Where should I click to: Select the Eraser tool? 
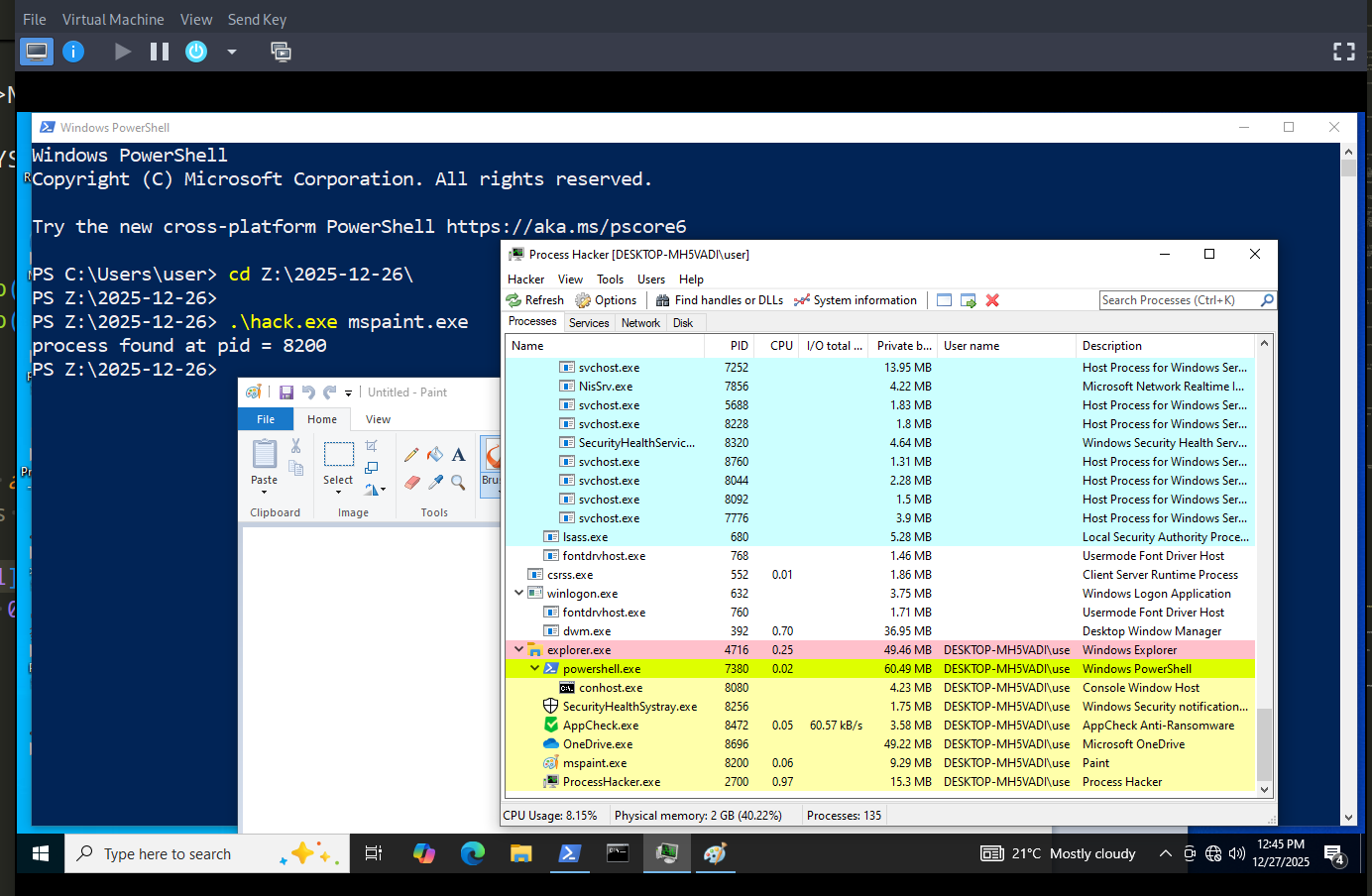(x=411, y=483)
